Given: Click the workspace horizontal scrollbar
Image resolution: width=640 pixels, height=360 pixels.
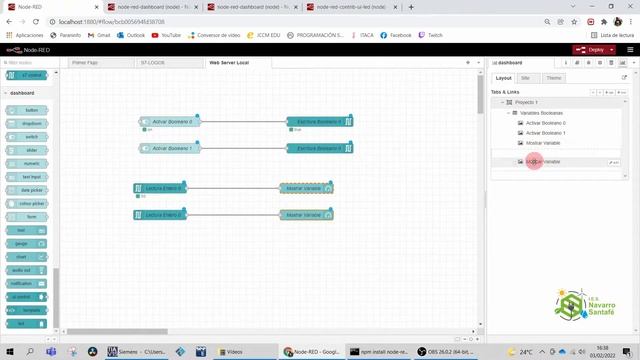Looking at the screenshot, I should pos(118,331).
